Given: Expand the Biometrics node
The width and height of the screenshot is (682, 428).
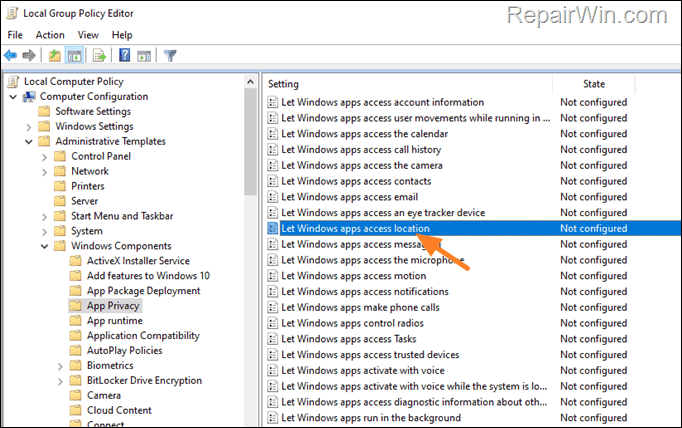Looking at the screenshot, I should (60, 366).
